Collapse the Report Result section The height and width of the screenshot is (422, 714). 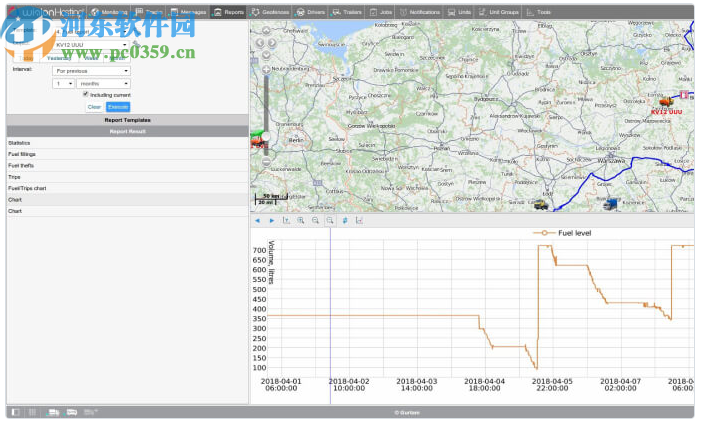[128, 132]
